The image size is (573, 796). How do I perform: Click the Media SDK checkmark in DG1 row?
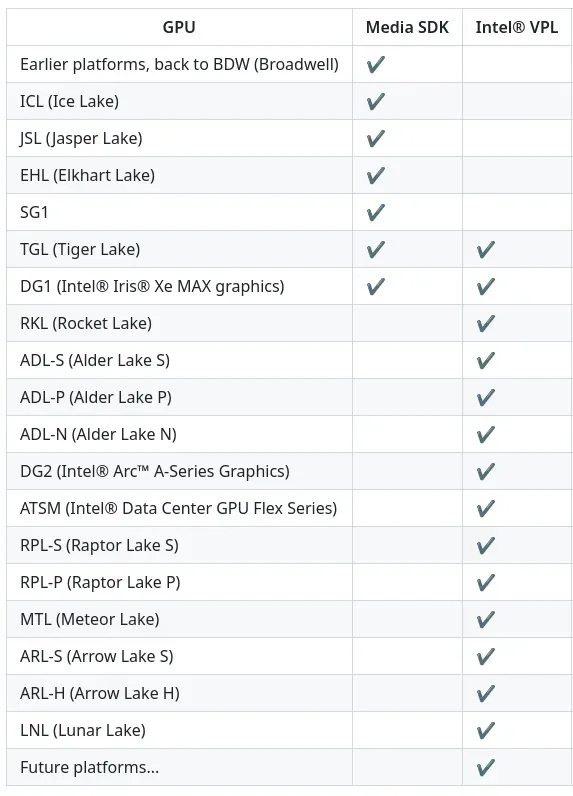(376, 286)
